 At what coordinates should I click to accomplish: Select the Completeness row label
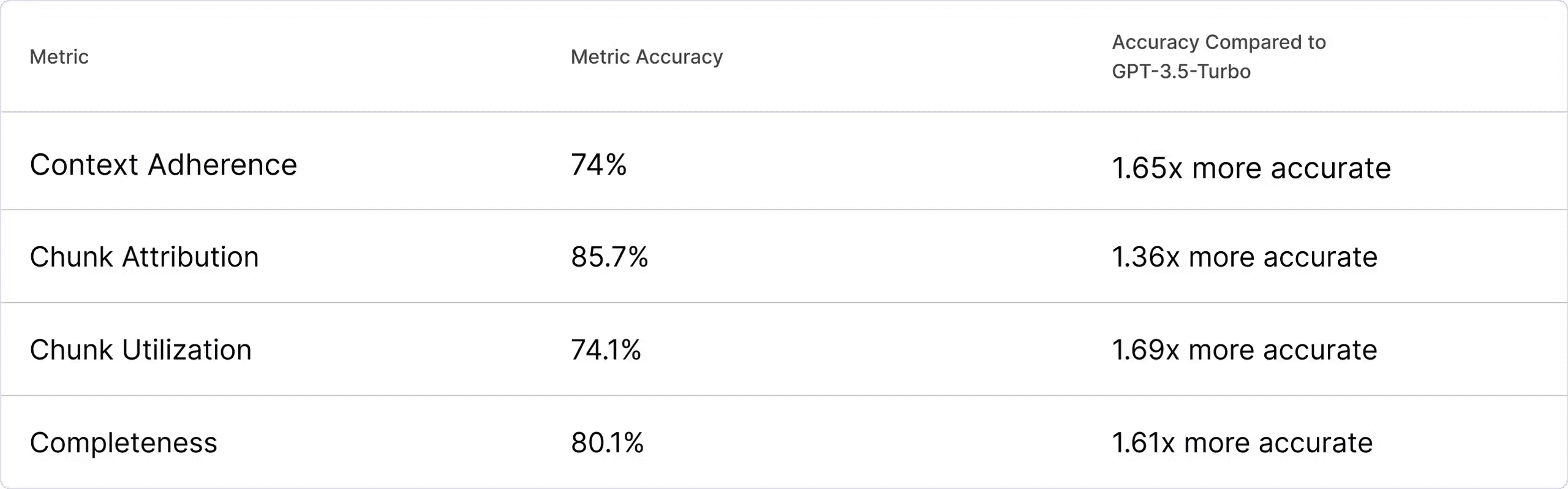124,442
